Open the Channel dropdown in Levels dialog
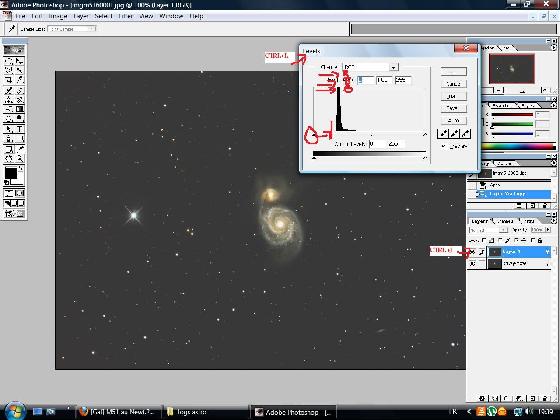 394,67
